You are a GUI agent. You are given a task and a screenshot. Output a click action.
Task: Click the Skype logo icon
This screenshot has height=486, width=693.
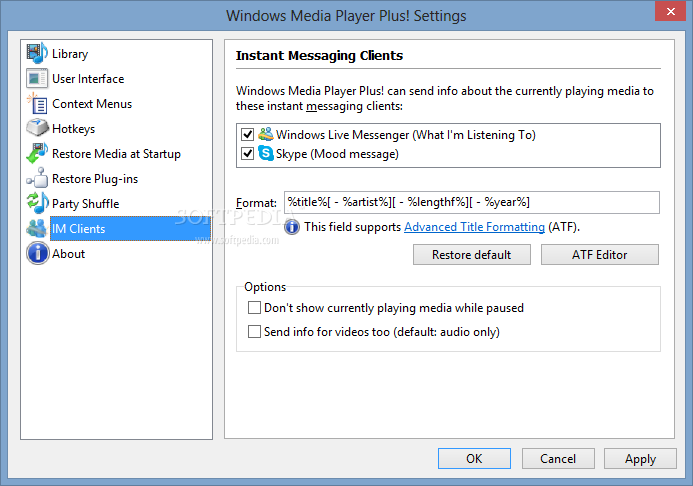point(266,153)
